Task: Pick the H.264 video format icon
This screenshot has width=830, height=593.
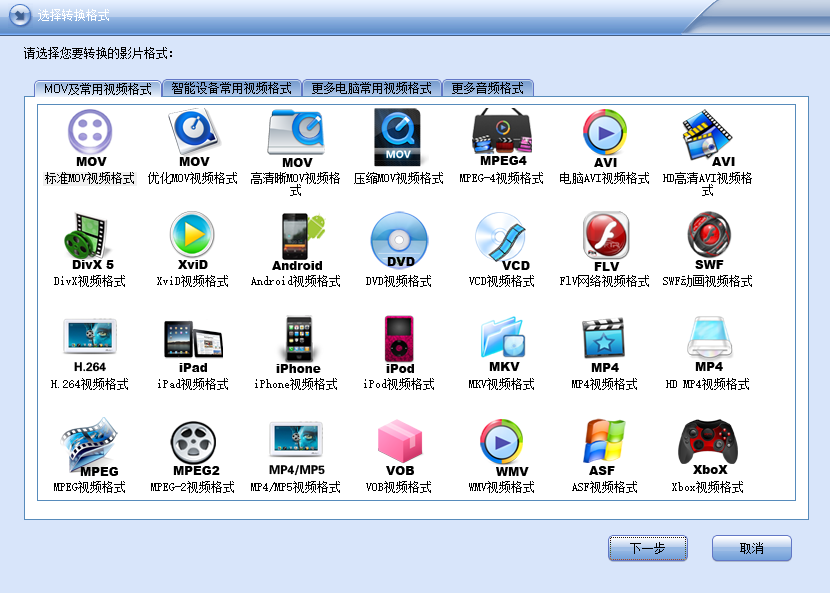Action: [x=90, y=345]
